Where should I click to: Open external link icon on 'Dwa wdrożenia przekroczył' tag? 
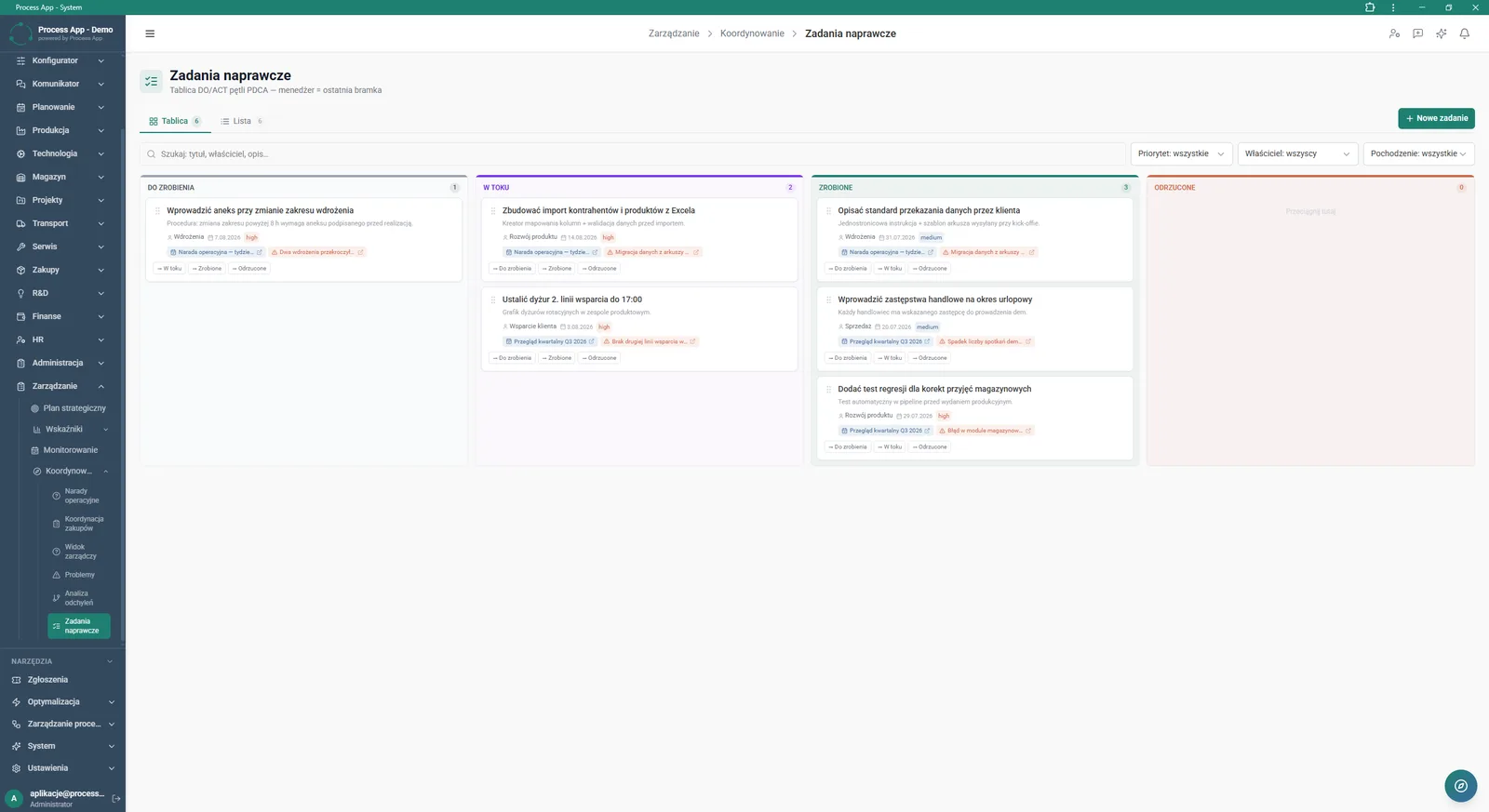pos(360,252)
